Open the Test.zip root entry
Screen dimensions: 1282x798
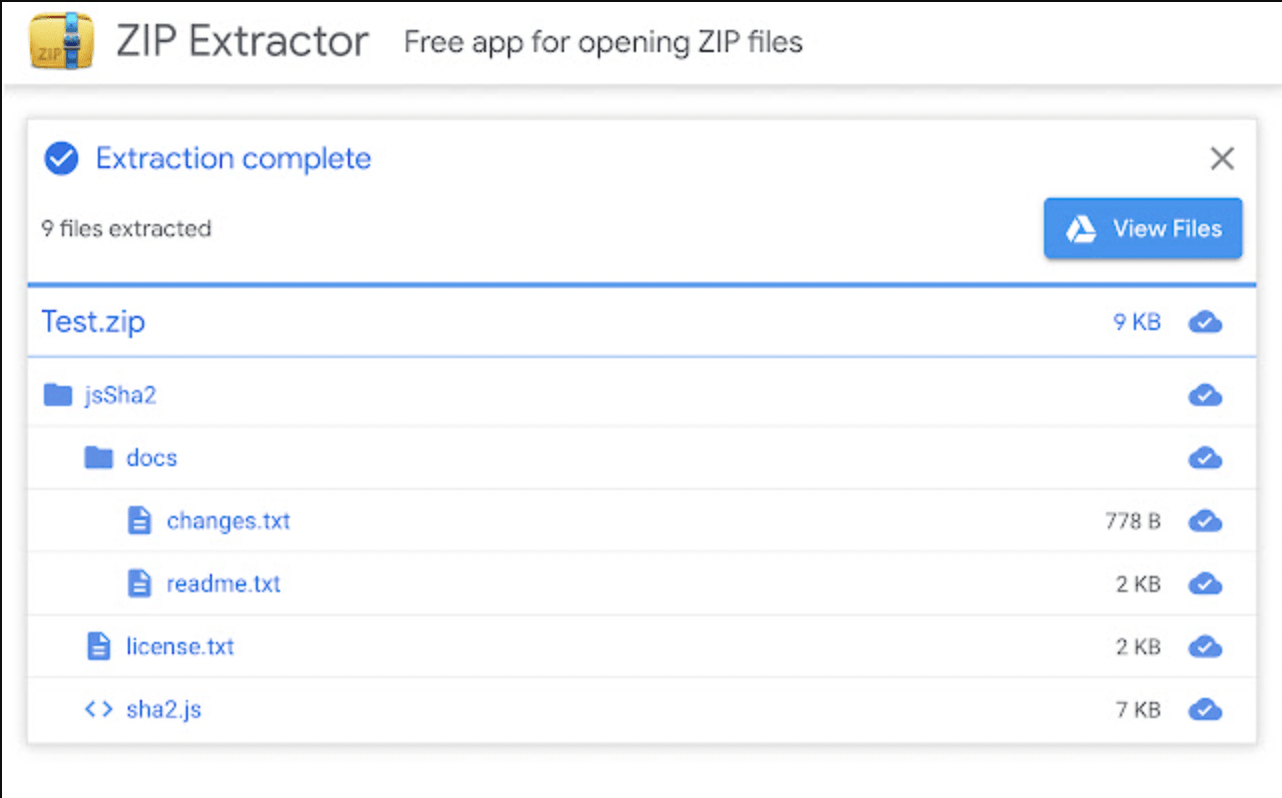pos(92,321)
